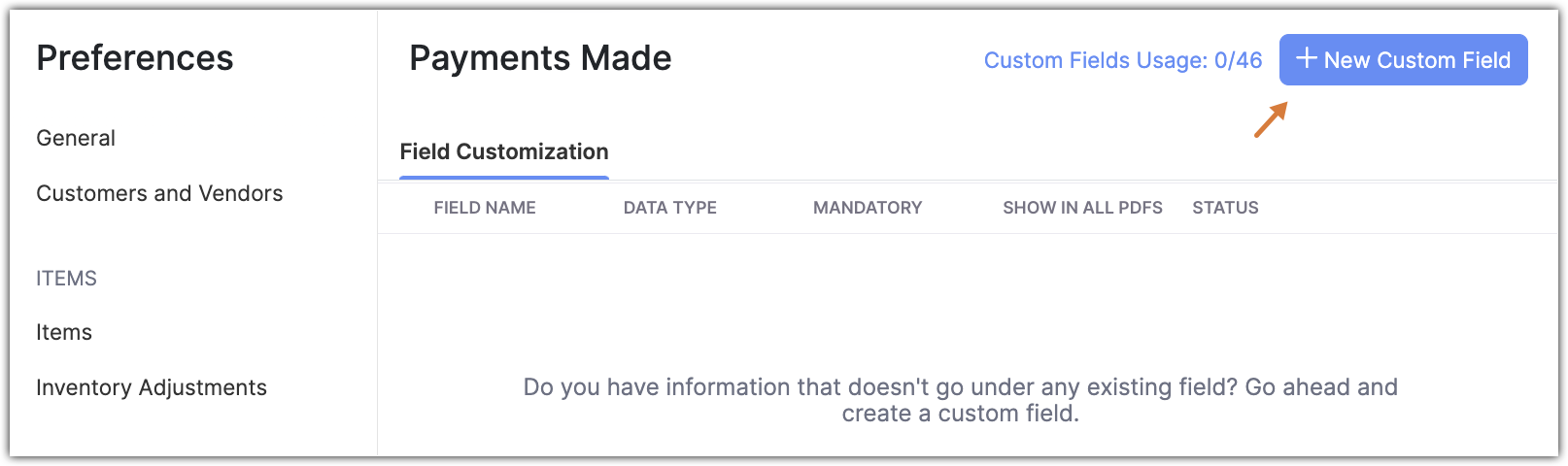Click the orange arrow pointer annotation
The width and height of the screenshot is (1568, 466).
pyautogui.click(x=1270, y=120)
